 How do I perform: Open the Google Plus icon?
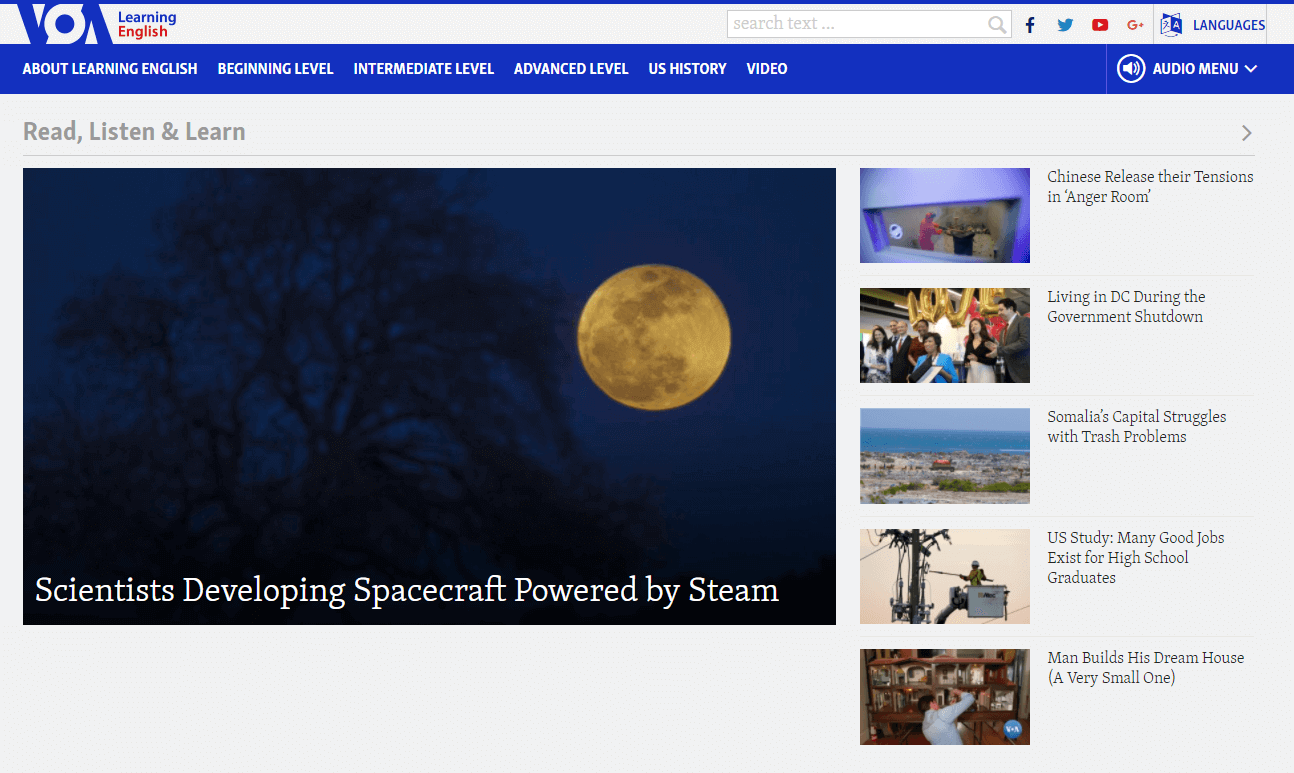(1135, 25)
